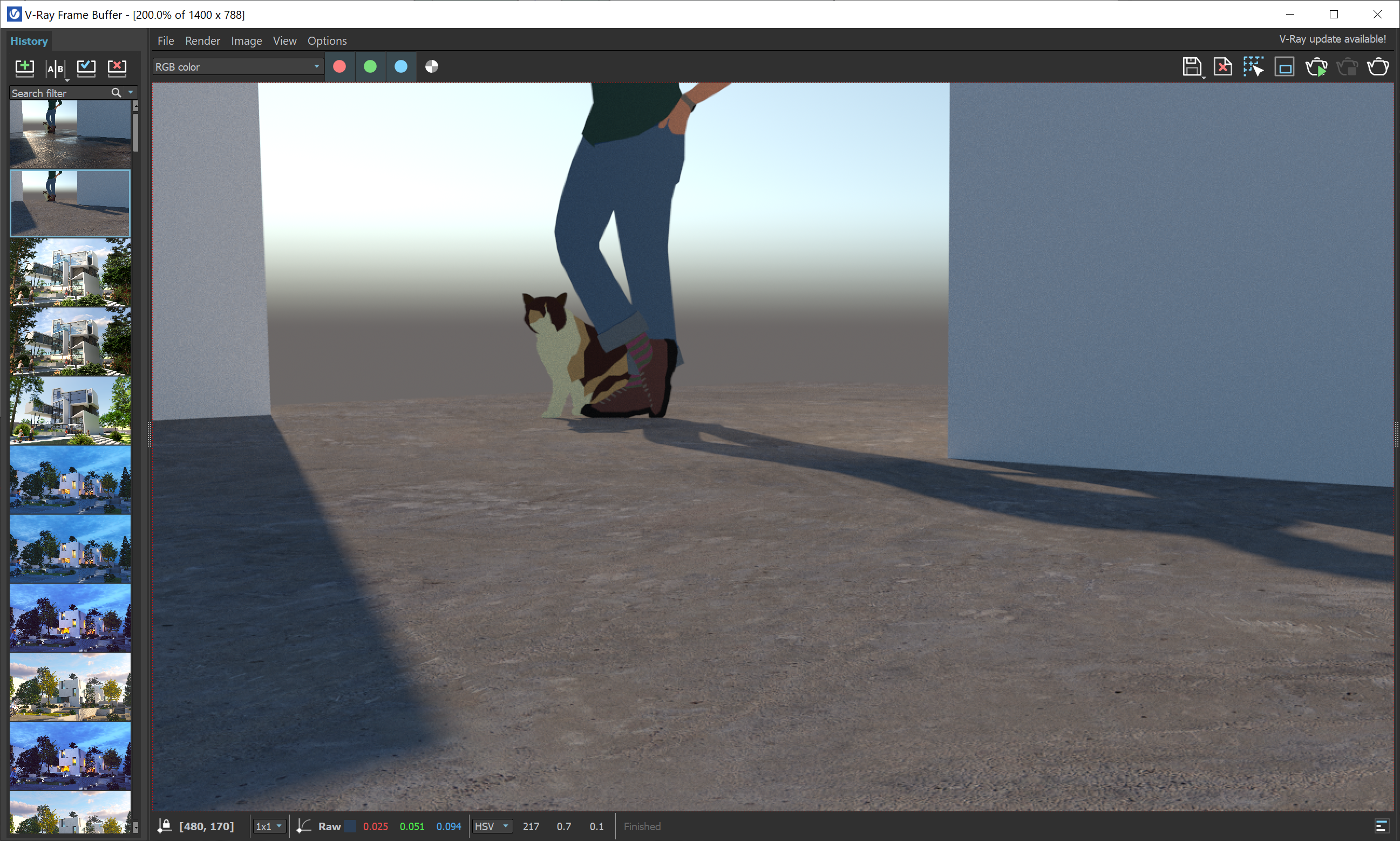Start interactive rendering with teapot-play icon
The height and width of the screenshot is (841, 1400).
point(1316,67)
